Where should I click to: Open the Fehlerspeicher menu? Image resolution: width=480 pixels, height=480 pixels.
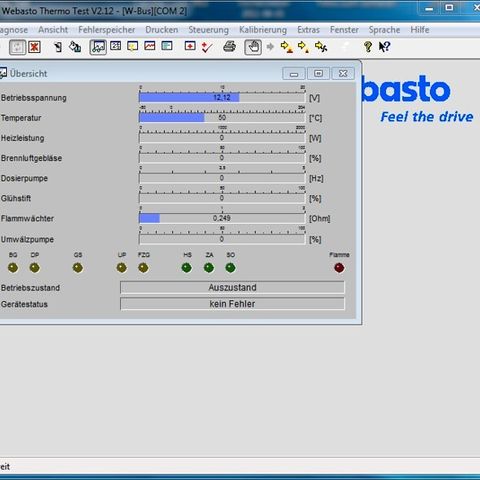click(x=107, y=30)
